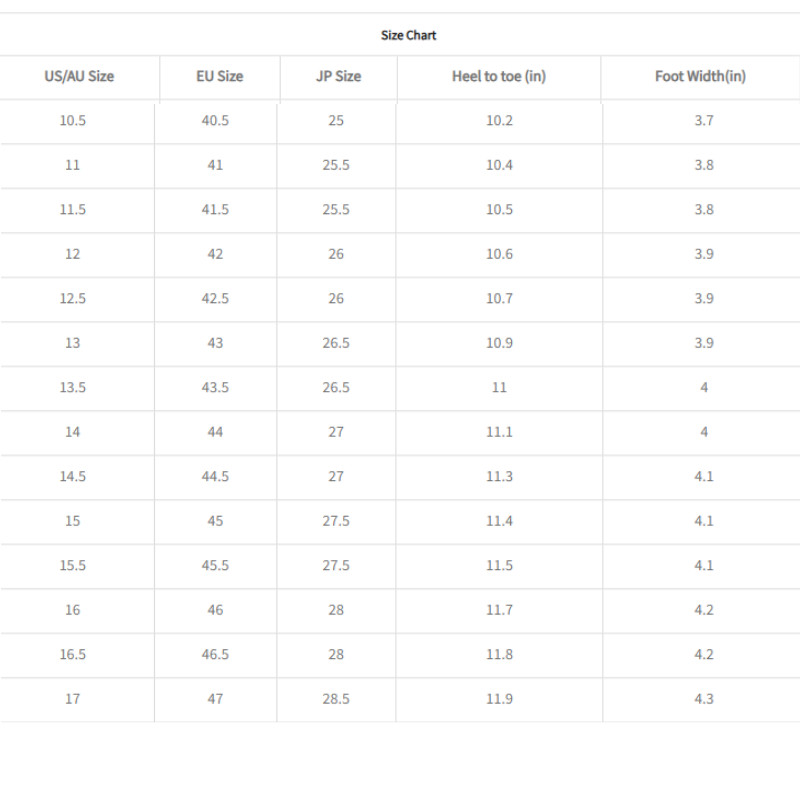Select heel to toe value 11.1
The image size is (800, 800).
(x=499, y=432)
